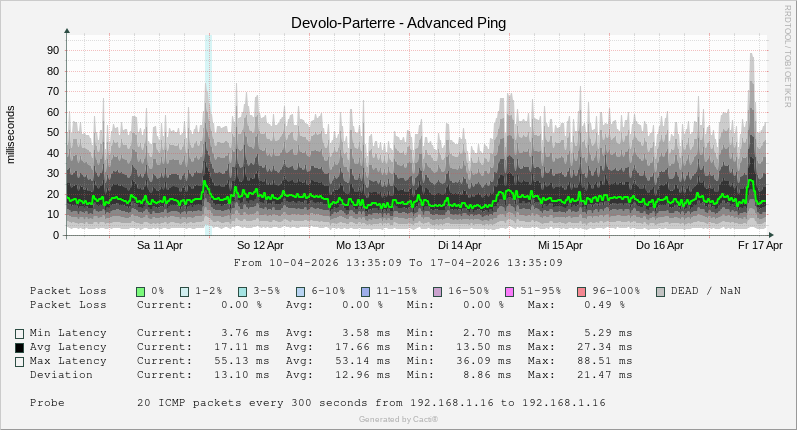Click the green 0% packet loss swatch

pos(141,291)
